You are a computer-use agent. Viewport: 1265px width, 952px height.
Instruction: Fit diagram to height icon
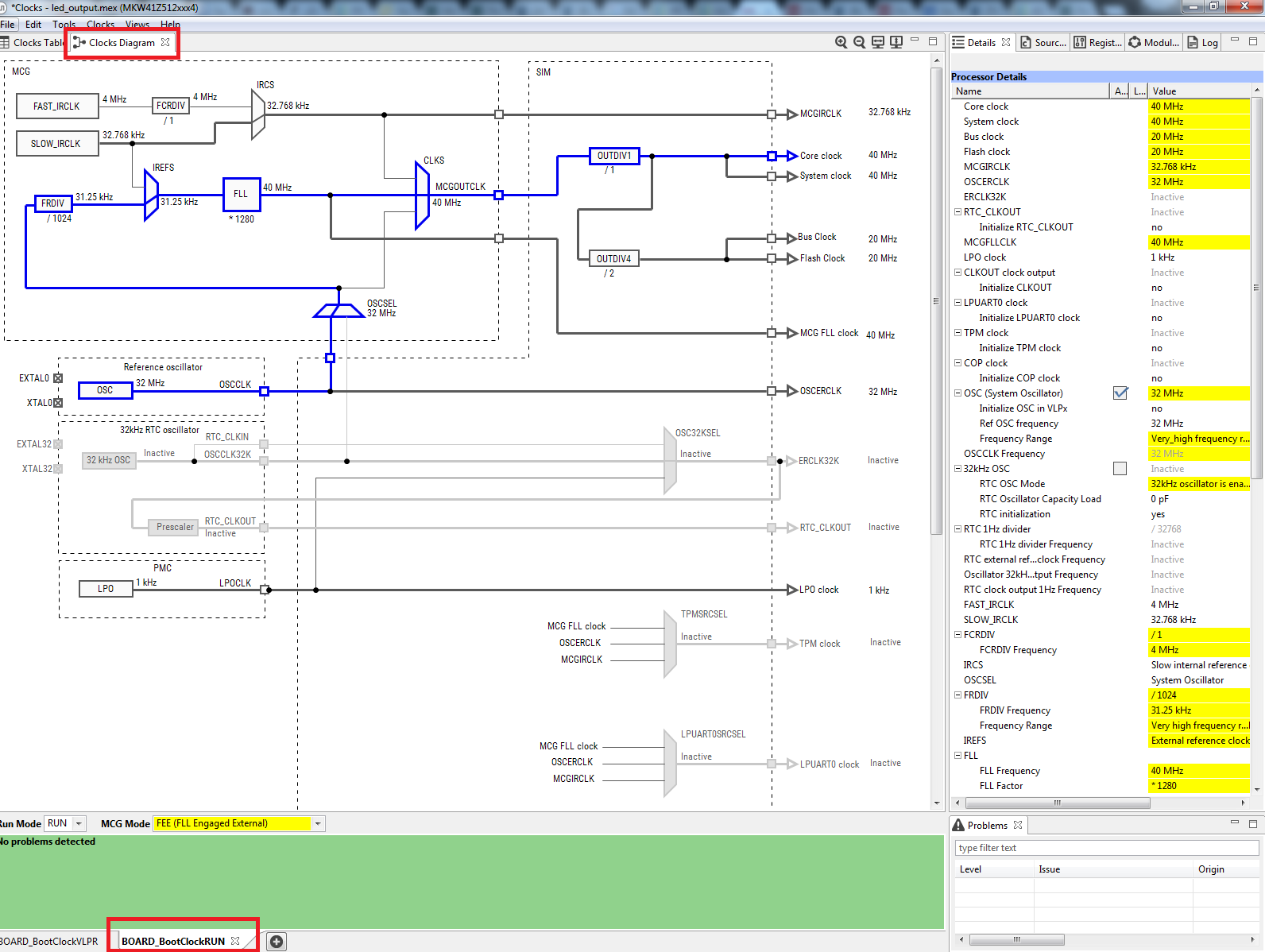pos(896,42)
